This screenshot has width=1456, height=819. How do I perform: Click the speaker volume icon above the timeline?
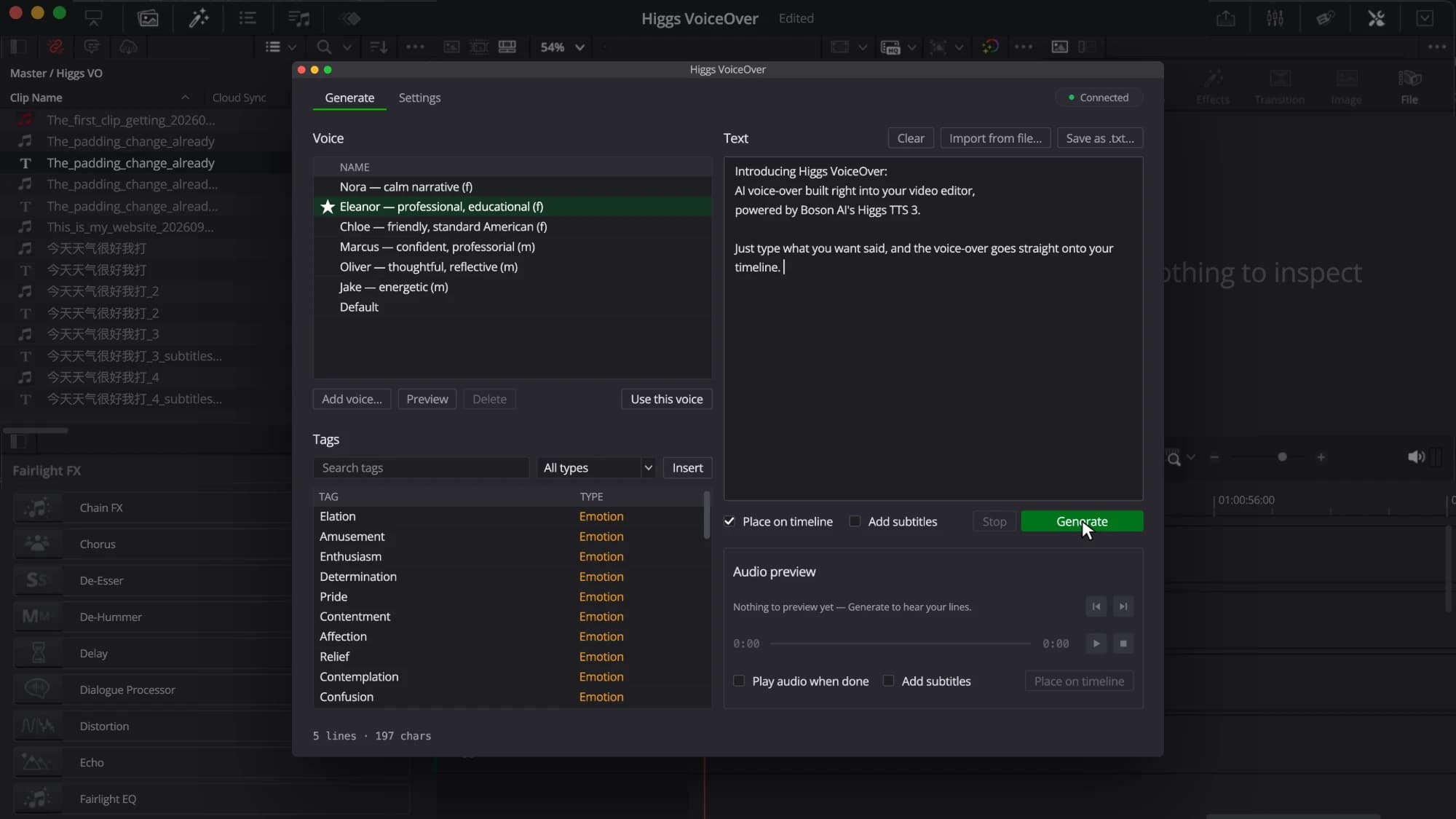pos(1416,456)
